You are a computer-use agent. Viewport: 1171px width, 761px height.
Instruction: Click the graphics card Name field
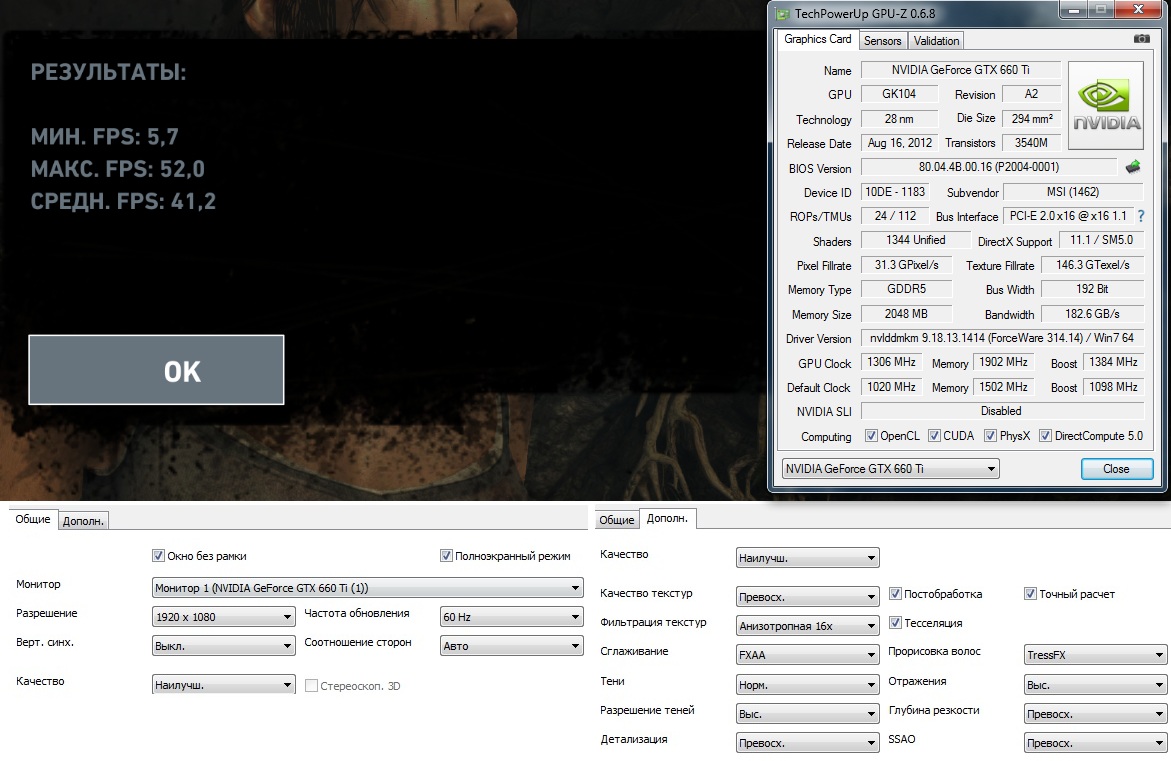960,69
